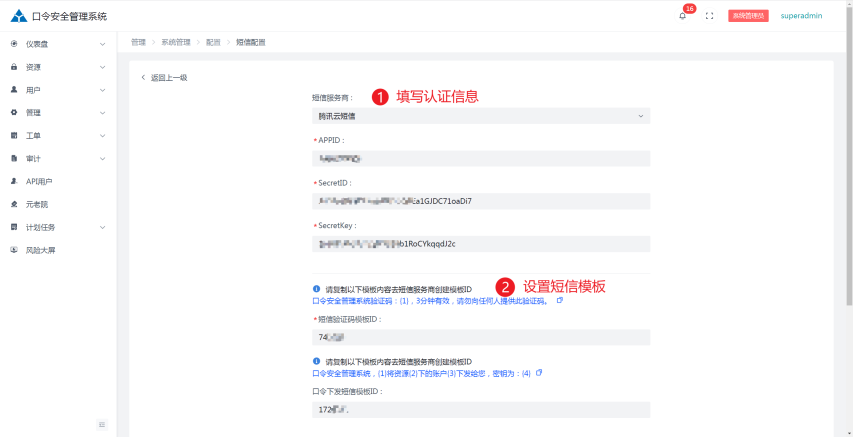The width and height of the screenshot is (853, 437).
Task: Click the superadmin user name
Action: pos(800,16)
